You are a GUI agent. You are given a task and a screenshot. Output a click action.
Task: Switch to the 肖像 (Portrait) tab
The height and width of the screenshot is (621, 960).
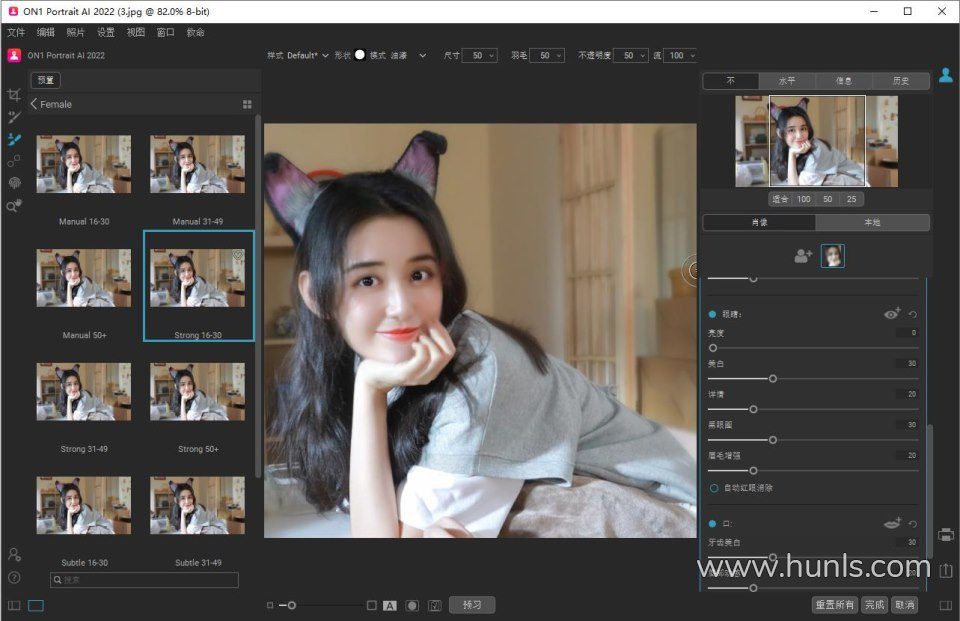click(x=759, y=222)
